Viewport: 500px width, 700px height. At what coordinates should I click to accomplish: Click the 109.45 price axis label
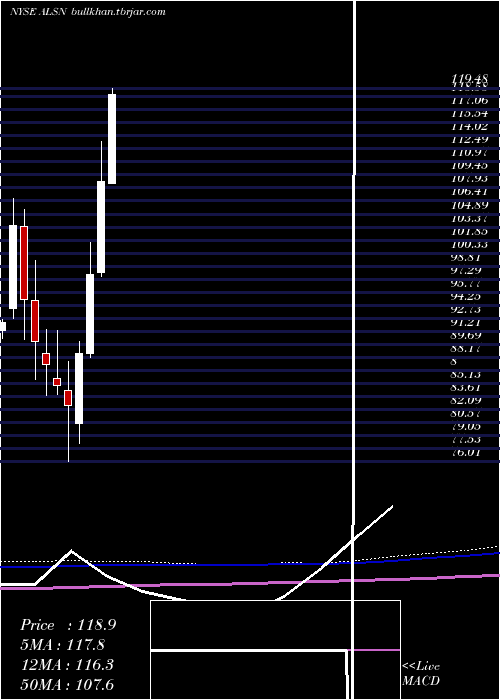coord(470,166)
